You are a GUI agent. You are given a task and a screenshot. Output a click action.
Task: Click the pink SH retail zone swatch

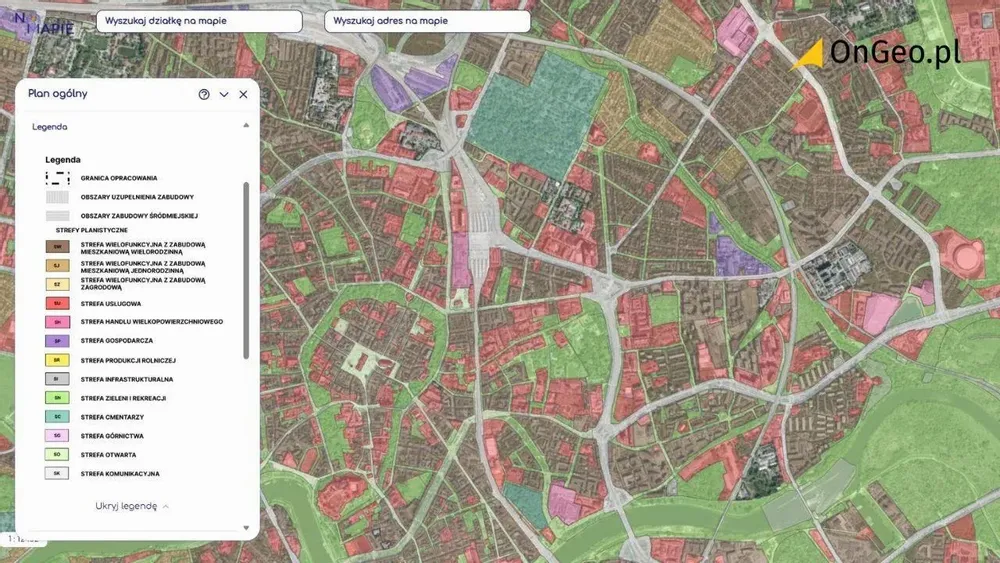tap(57, 322)
